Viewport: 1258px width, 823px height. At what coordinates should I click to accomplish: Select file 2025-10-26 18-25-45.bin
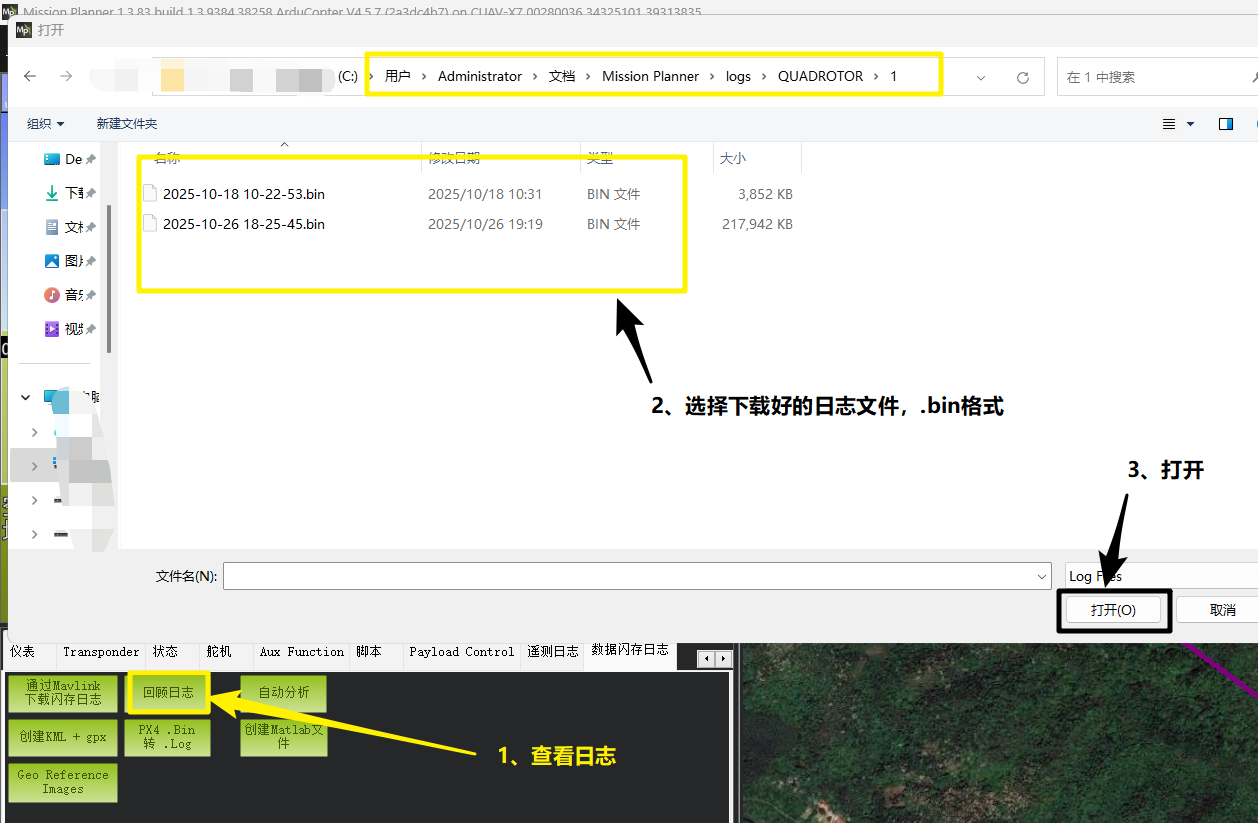tap(243, 224)
